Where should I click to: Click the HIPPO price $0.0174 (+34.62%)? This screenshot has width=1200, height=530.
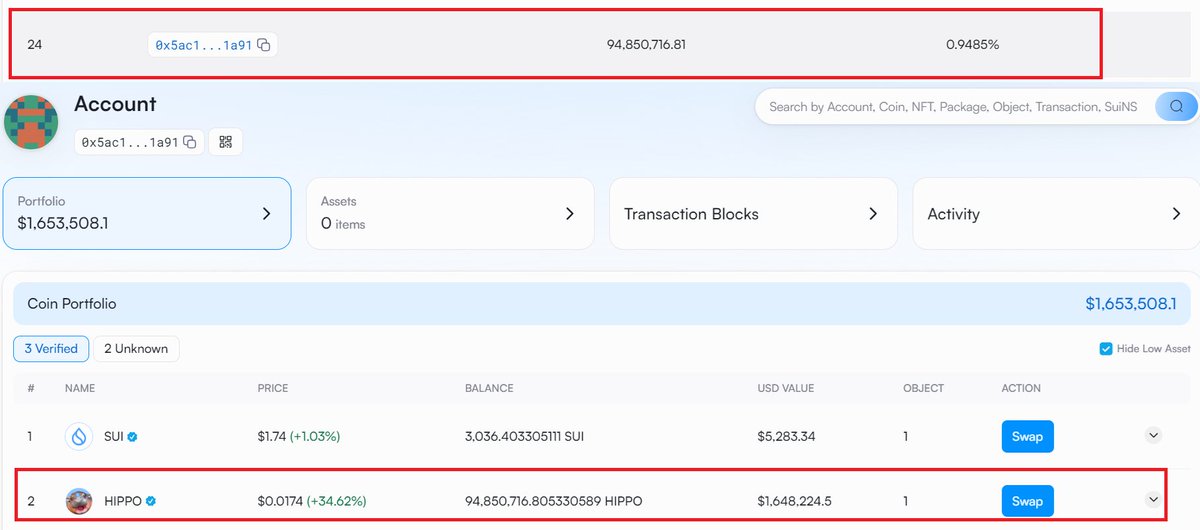pyautogui.click(x=311, y=500)
